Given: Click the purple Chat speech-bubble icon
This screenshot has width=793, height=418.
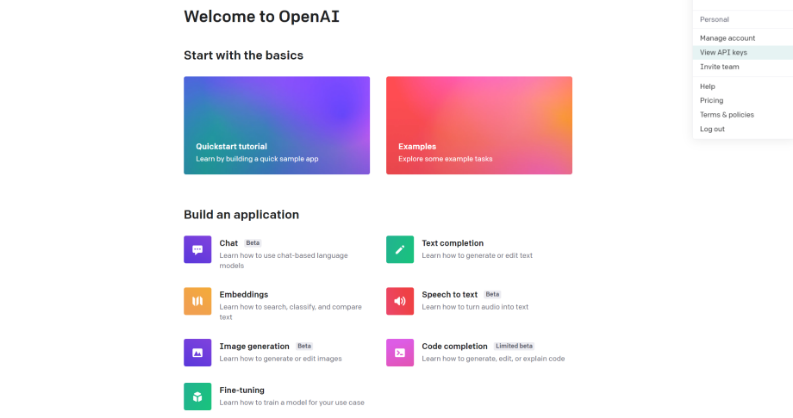Looking at the screenshot, I should click(197, 249).
